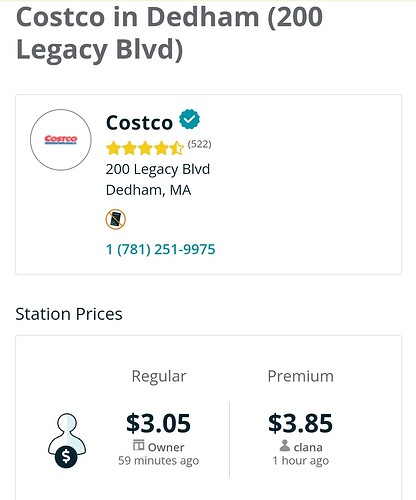Click the Regular fuel type label
The height and width of the screenshot is (500, 416).
(159, 377)
